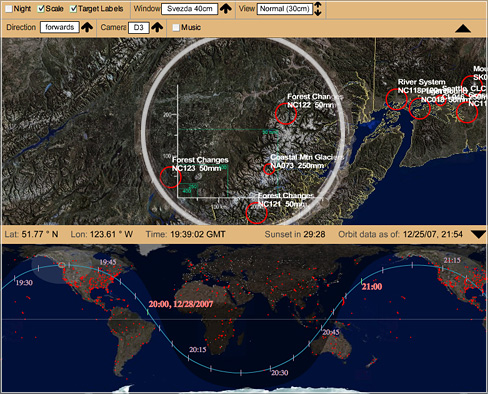Screen dimensions: 488x394
Task: Click the Orbit data date 12/25/07, 21:54
Action: pos(433,234)
